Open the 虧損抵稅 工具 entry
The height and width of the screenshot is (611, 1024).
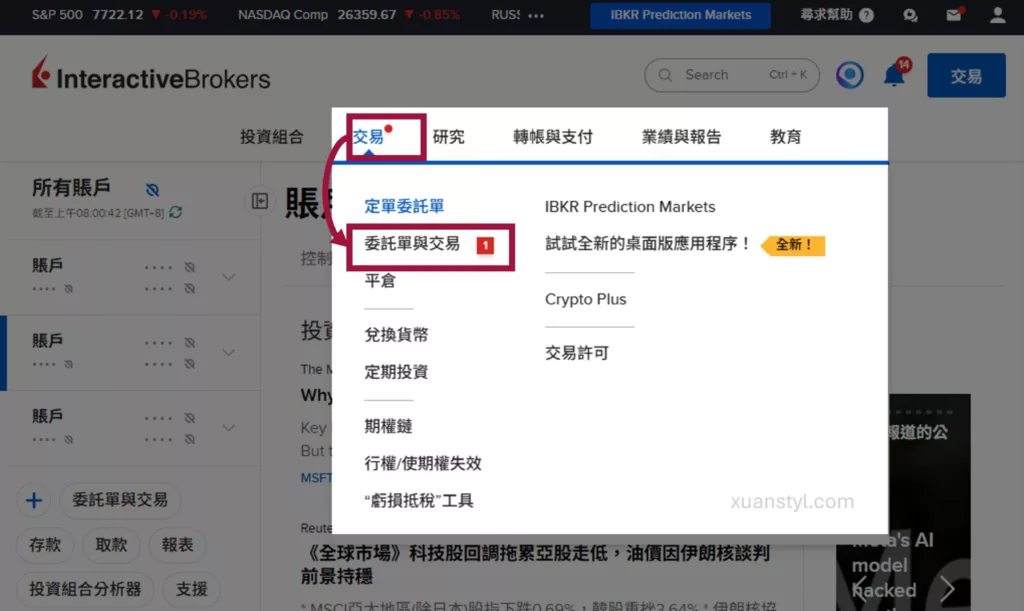419,501
